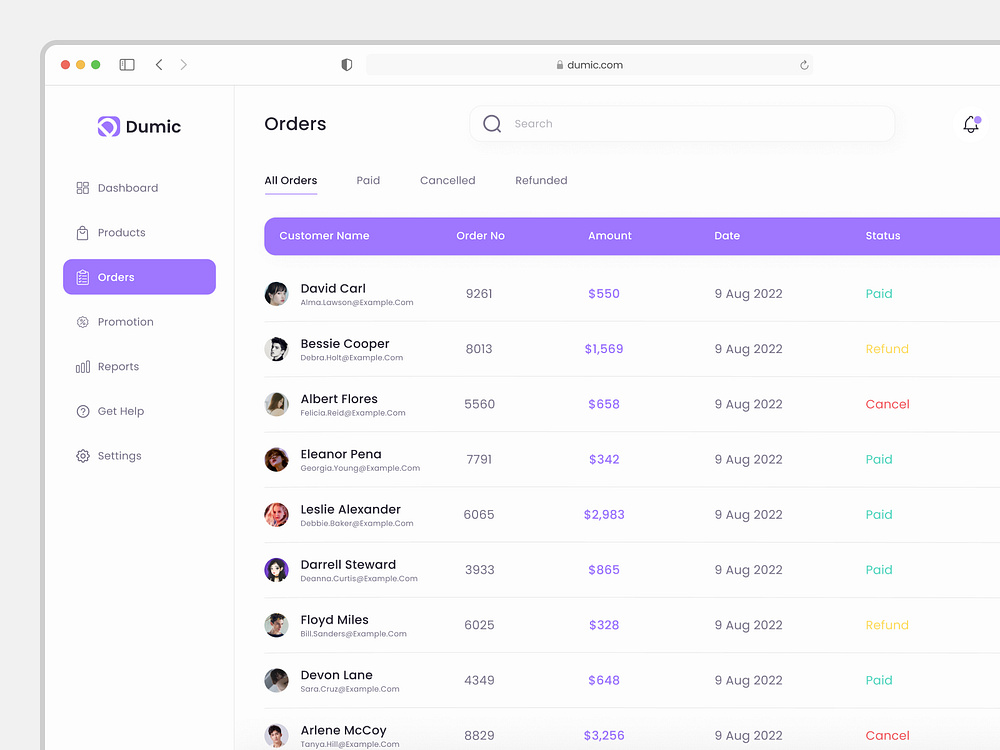
Task: Open the Refunded tab
Action: pos(541,181)
